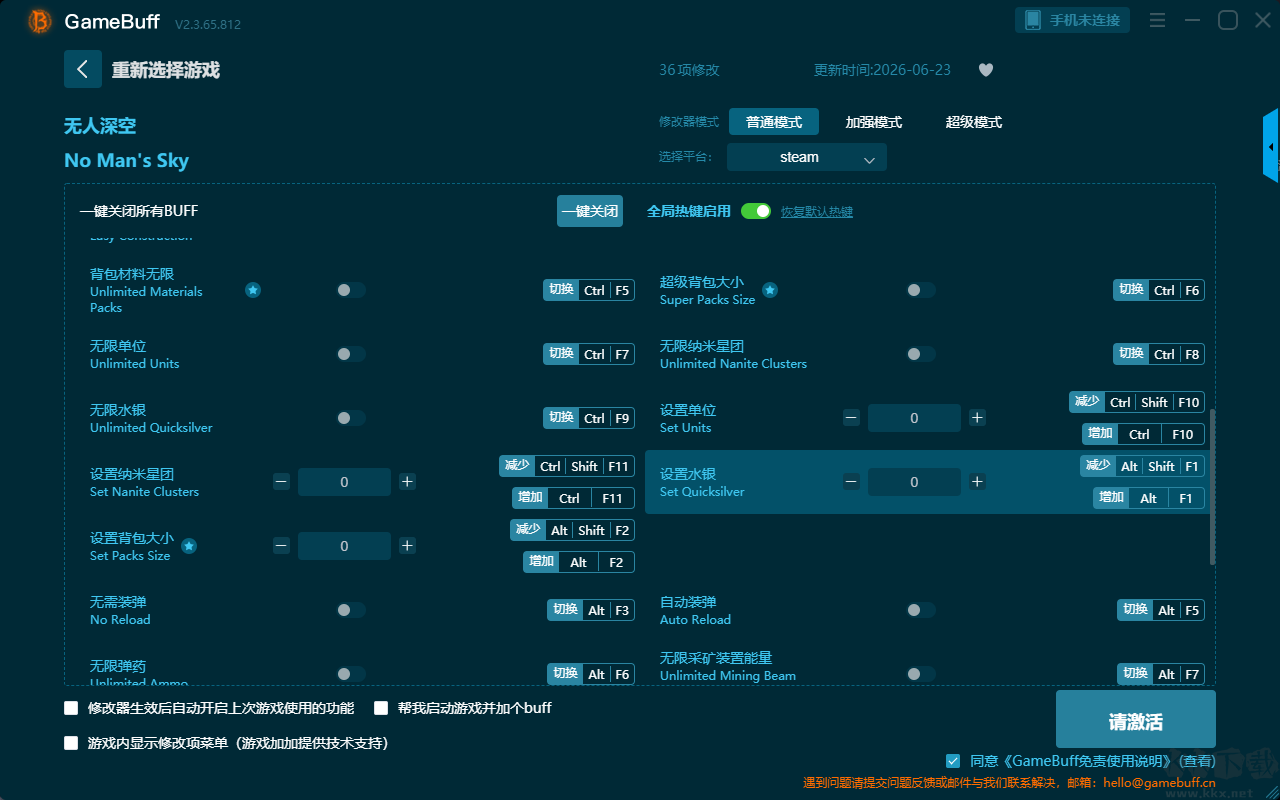
Task: Uncheck the GameBuff disclaimer agreement checkbox
Action: (952, 761)
